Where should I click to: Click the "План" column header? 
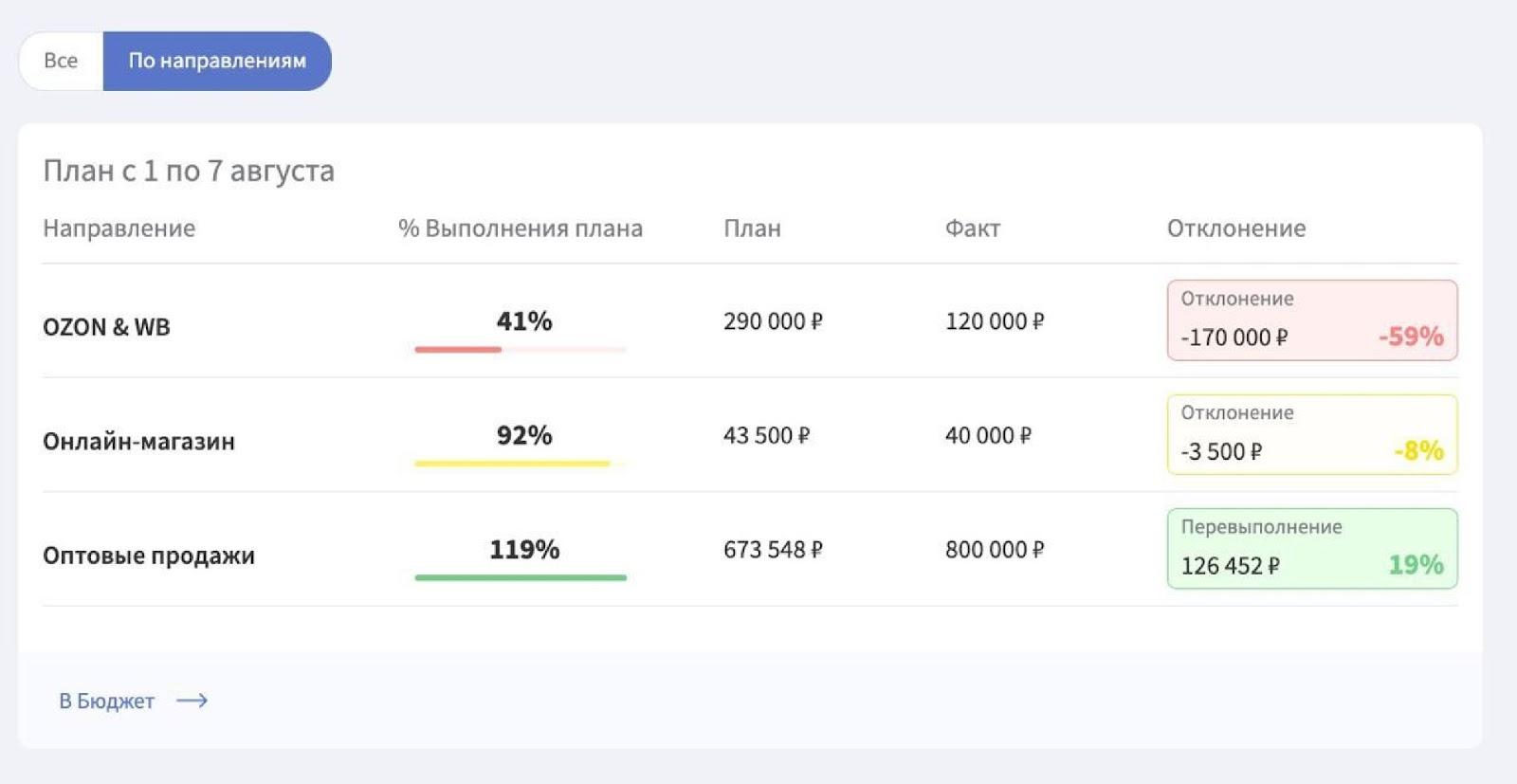point(752,228)
